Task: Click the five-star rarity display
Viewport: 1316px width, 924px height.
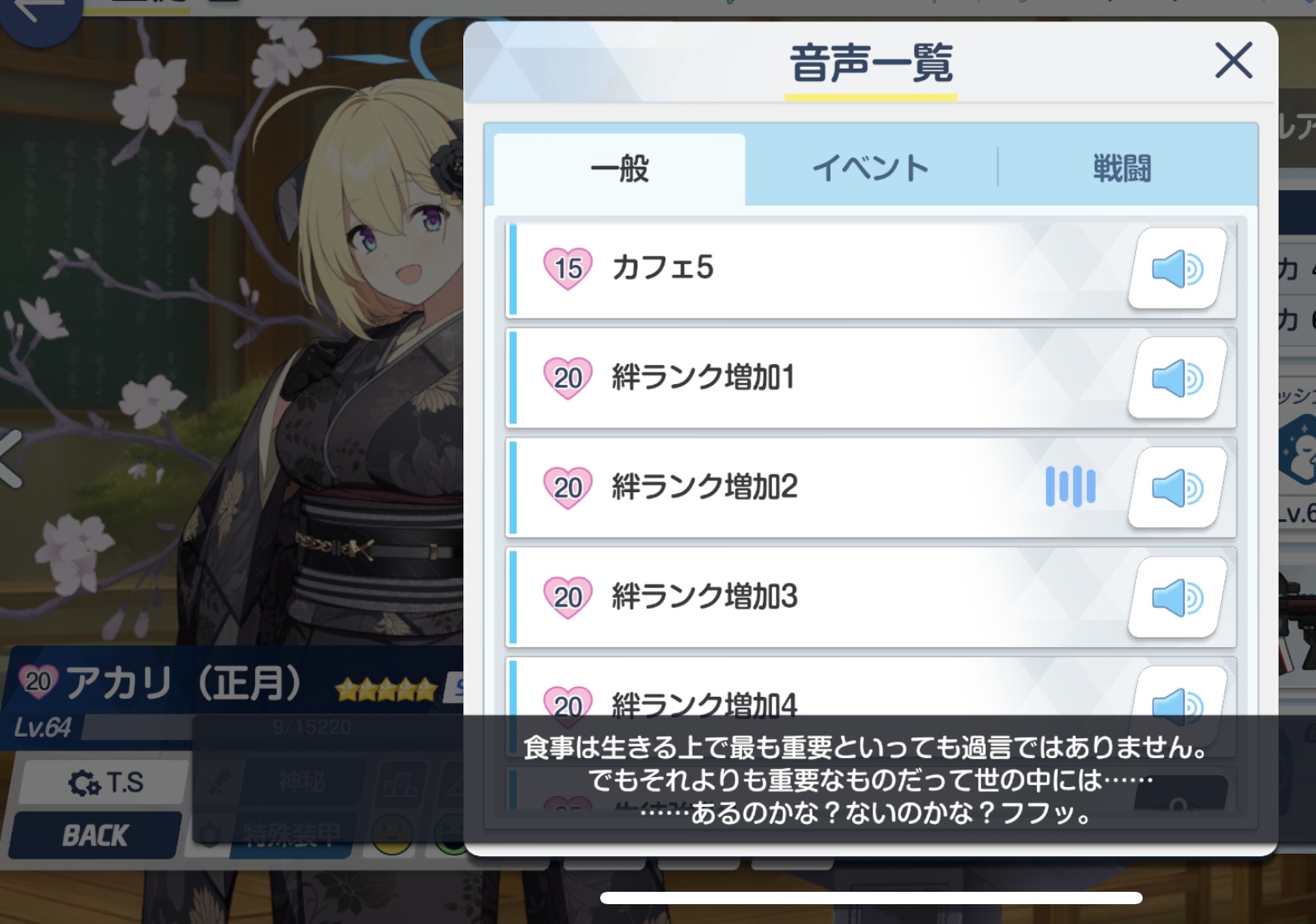Action: (386, 688)
